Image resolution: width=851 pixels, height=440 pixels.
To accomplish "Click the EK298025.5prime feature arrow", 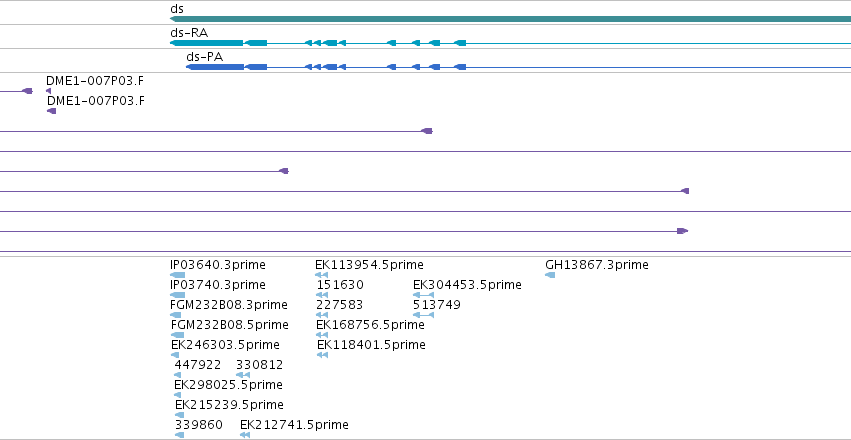I will point(177,395).
